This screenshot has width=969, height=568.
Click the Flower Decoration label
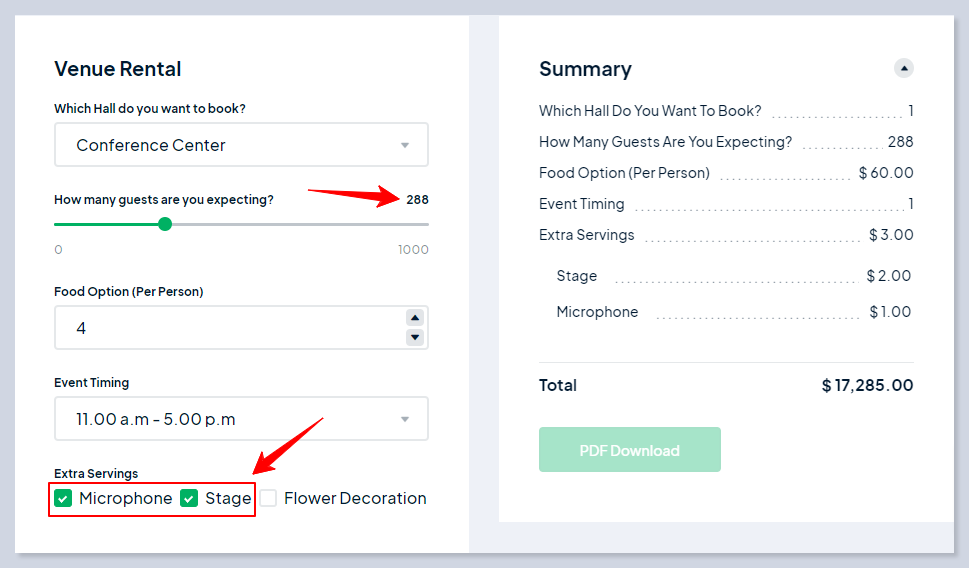coord(355,498)
